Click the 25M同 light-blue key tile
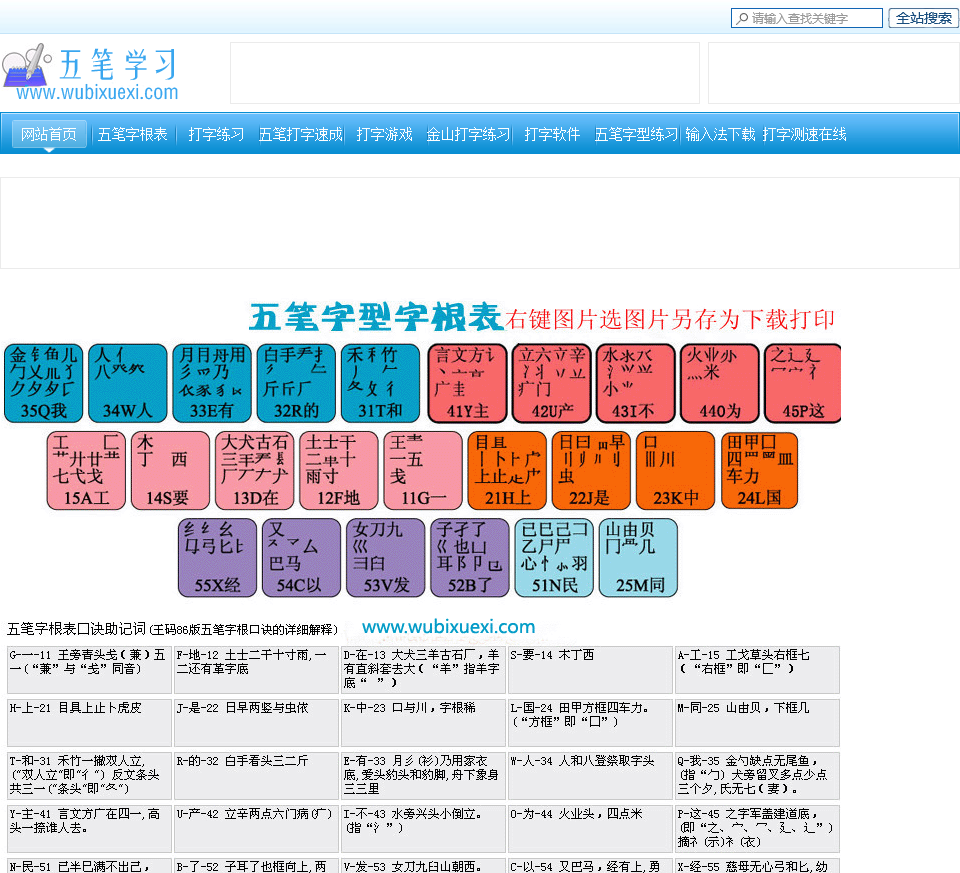 (639, 558)
